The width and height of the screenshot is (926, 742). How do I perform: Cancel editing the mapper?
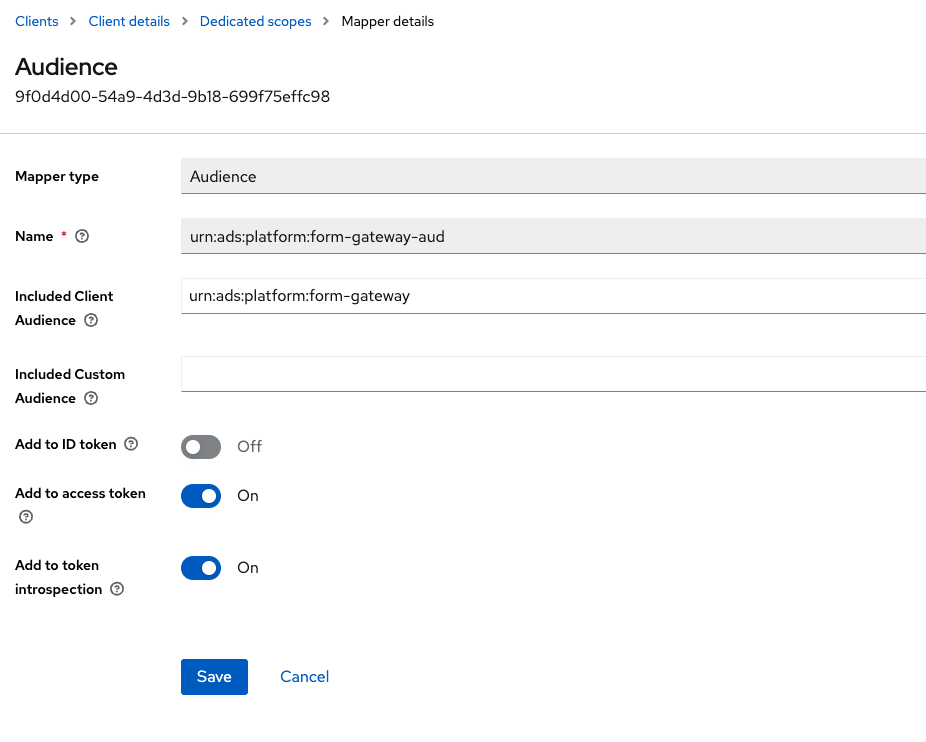[x=304, y=677]
